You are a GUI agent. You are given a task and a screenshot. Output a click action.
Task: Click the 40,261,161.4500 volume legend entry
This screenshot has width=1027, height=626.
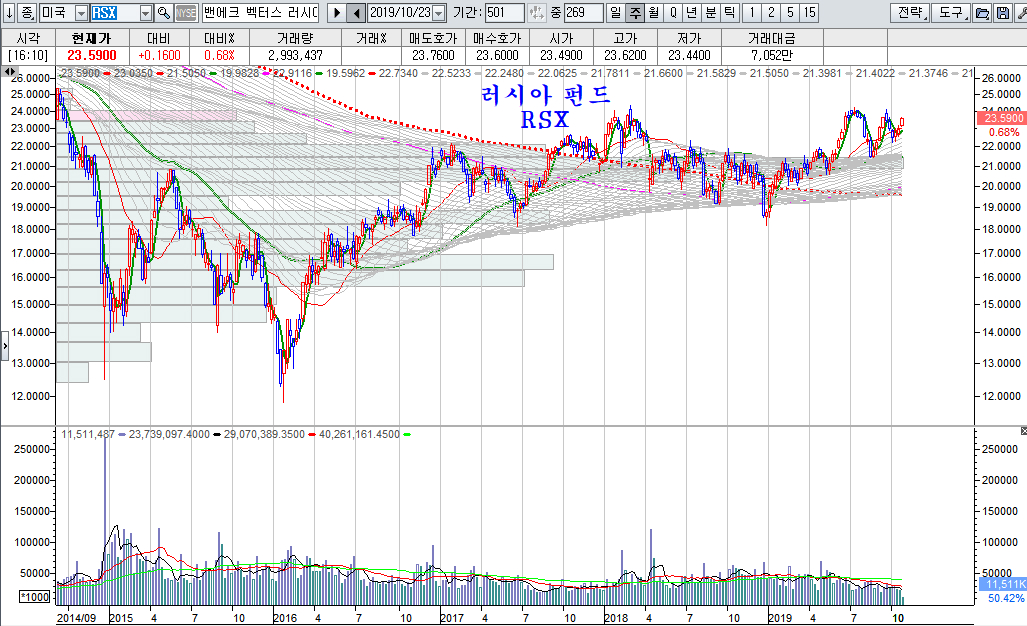point(359,434)
